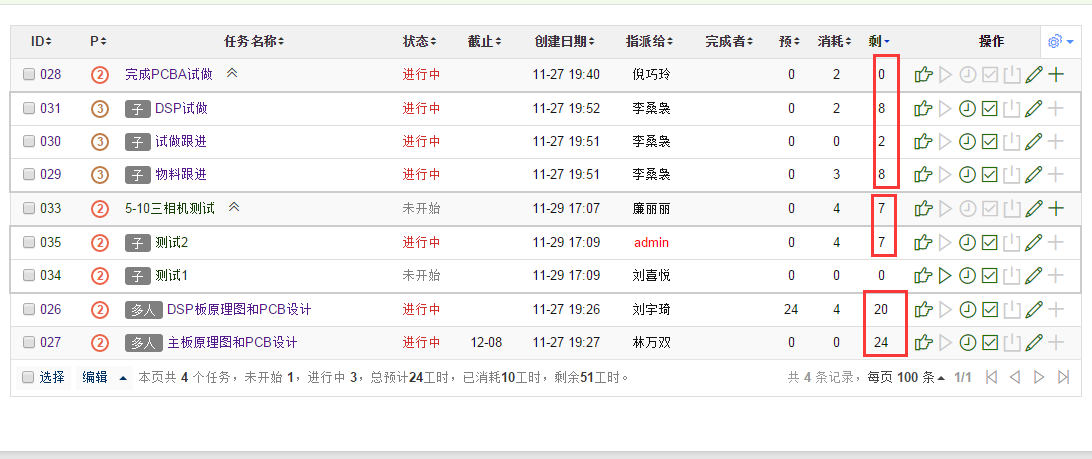Add a subtask to task 028 (plus icon)
Image resolution: width=1092 pixels, height=459 pixels.
point(1055,74)
